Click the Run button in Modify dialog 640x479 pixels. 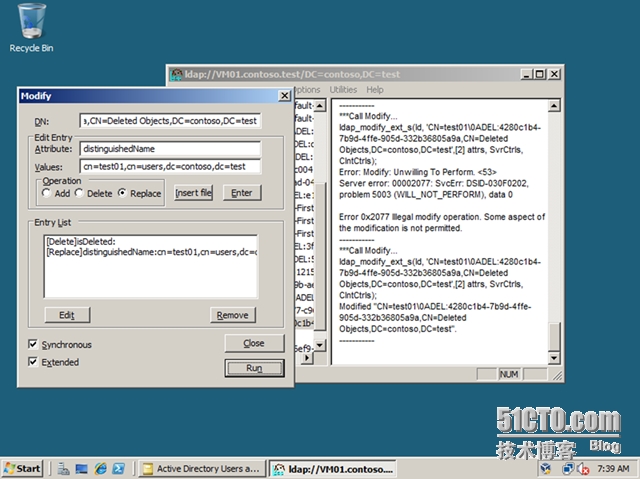254,368
